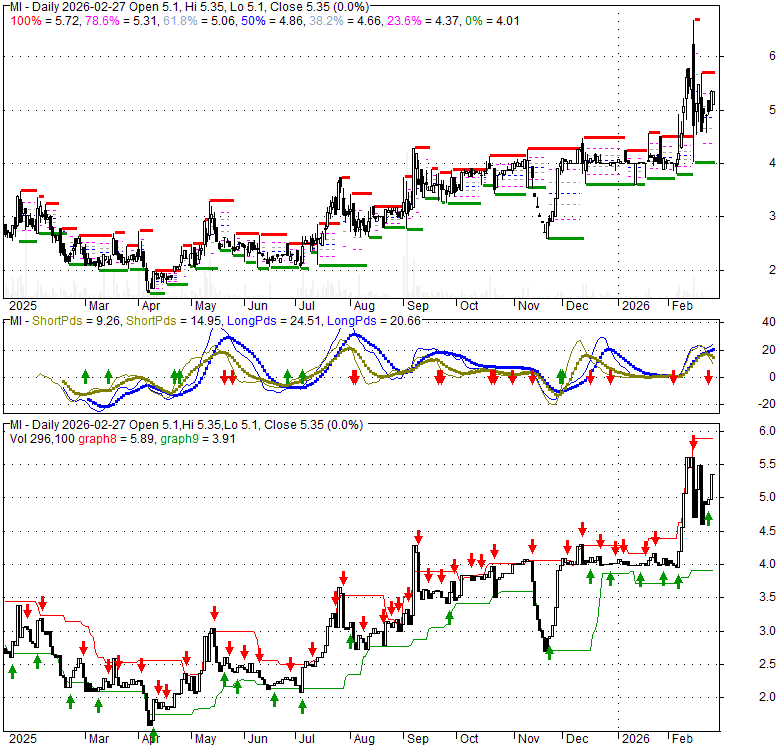This screenshot has height=745, width=780.
Task: Click 'ShortPds = 14.95' in the oscillator legend
Action: 173,321
